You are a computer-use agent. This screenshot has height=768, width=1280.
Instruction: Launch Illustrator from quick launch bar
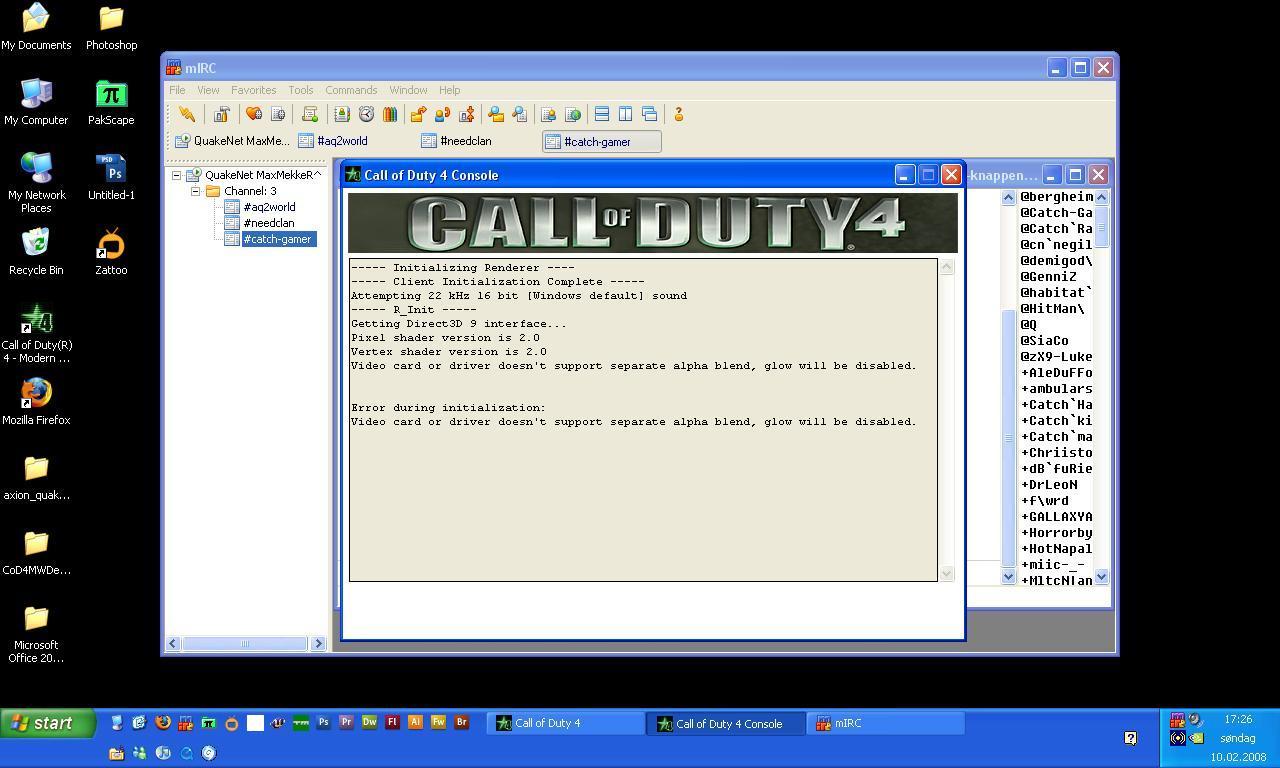click(x=415, y=722)
